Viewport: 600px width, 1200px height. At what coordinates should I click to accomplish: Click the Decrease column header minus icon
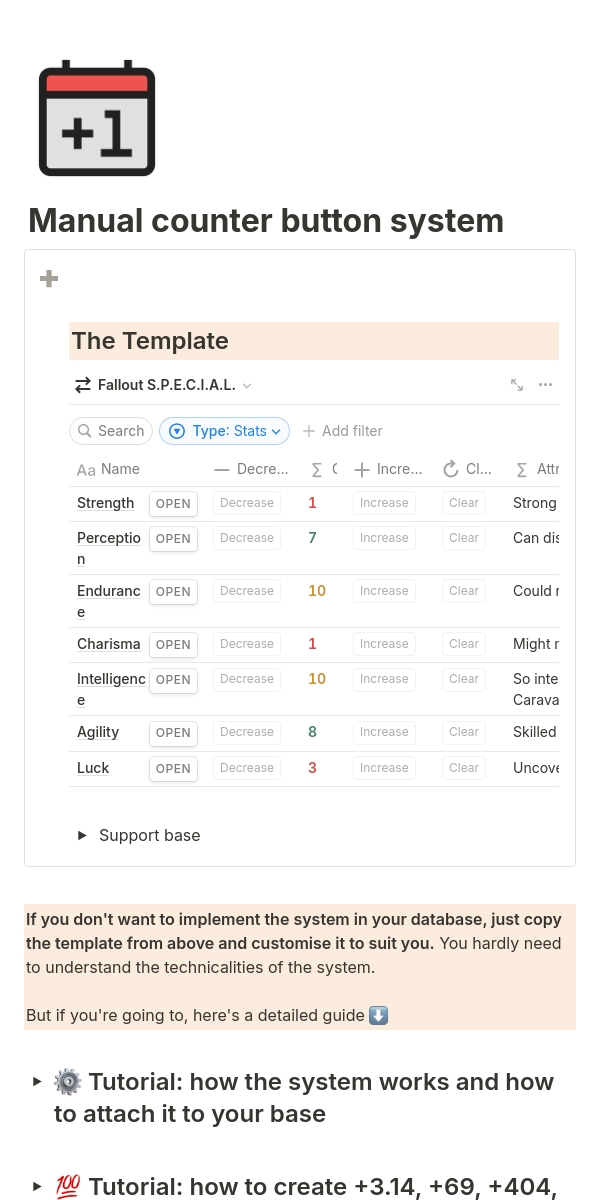click(222, 470)
